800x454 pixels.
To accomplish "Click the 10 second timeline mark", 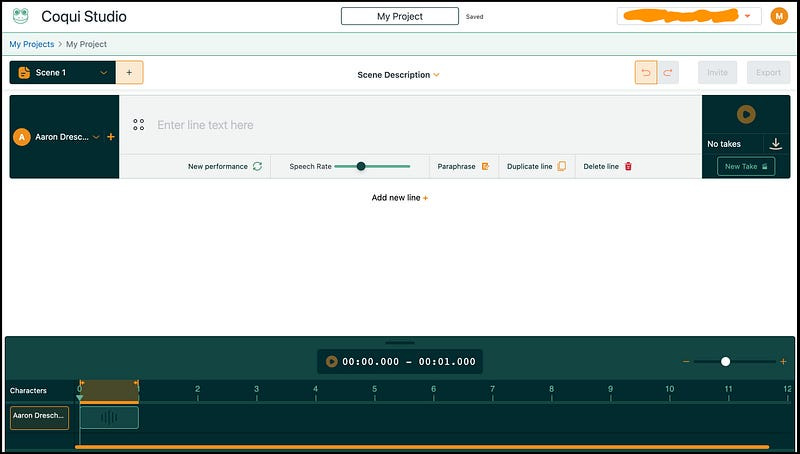I will pos(669,389).
